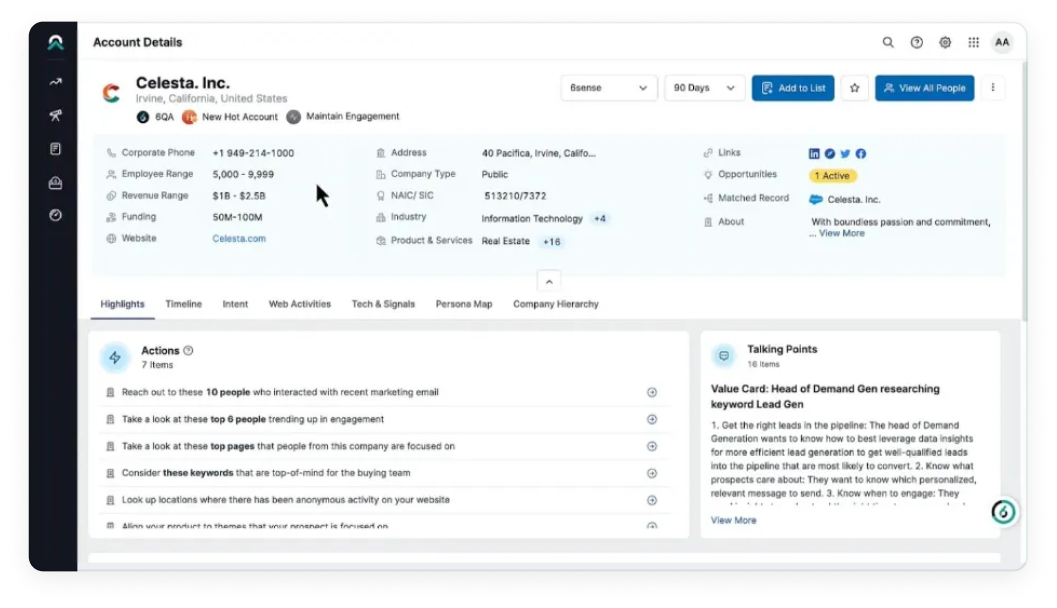Click the 5,000 - 9,999 employee range value
The width and height of the screenshot is (1057, 608).
coord(243,174)
